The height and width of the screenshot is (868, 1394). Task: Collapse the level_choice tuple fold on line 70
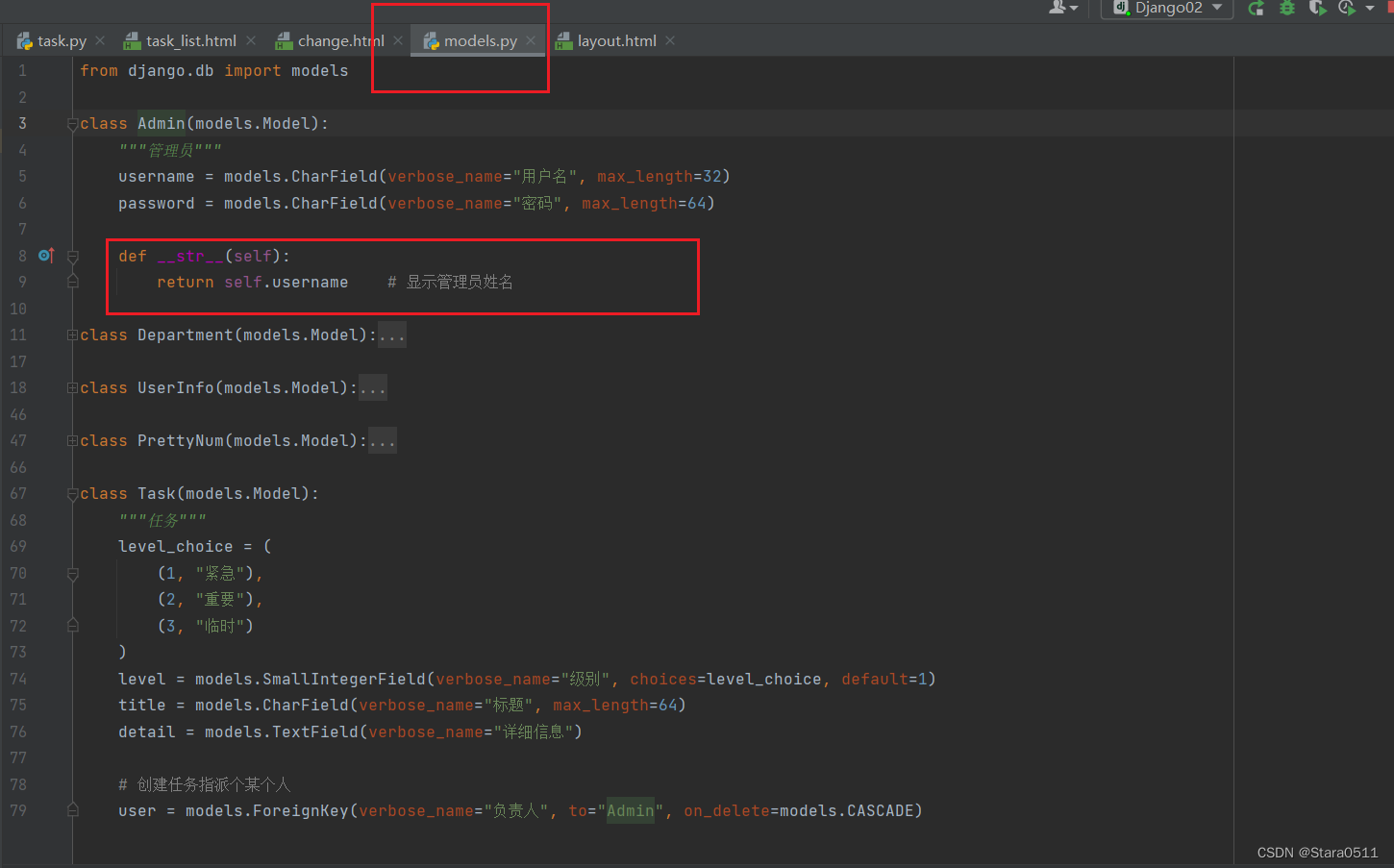(x=72, y=574)
